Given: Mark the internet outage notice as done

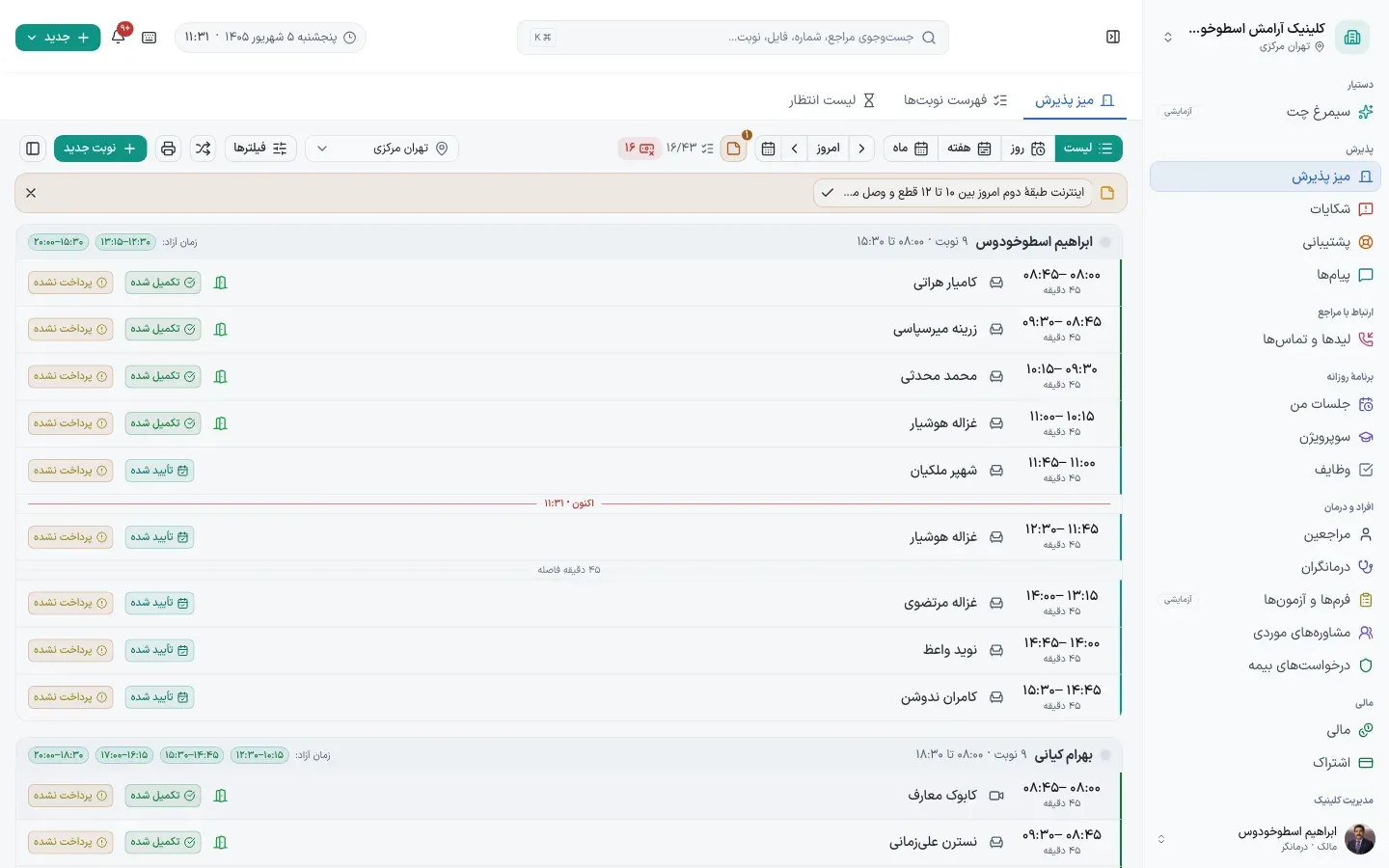Looking at the screenshot, I should [827, 193].
